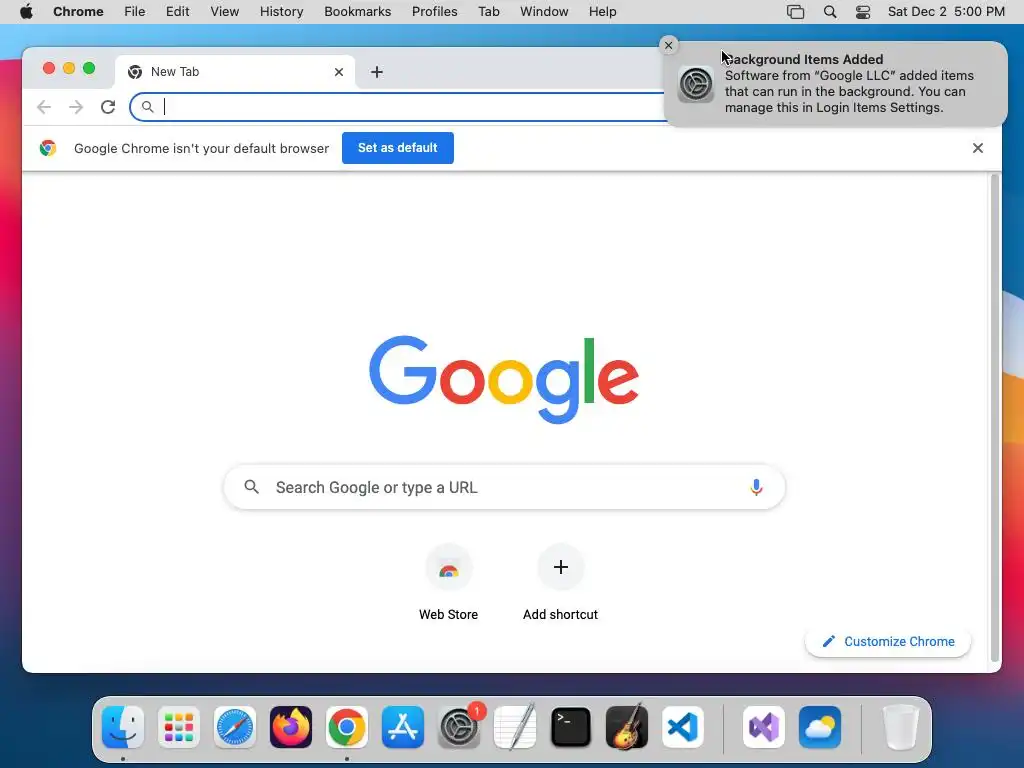This screenshot has height=768, width=1024.
Task: Launch Firefox from the Dock
Action: tap(291, 727)
